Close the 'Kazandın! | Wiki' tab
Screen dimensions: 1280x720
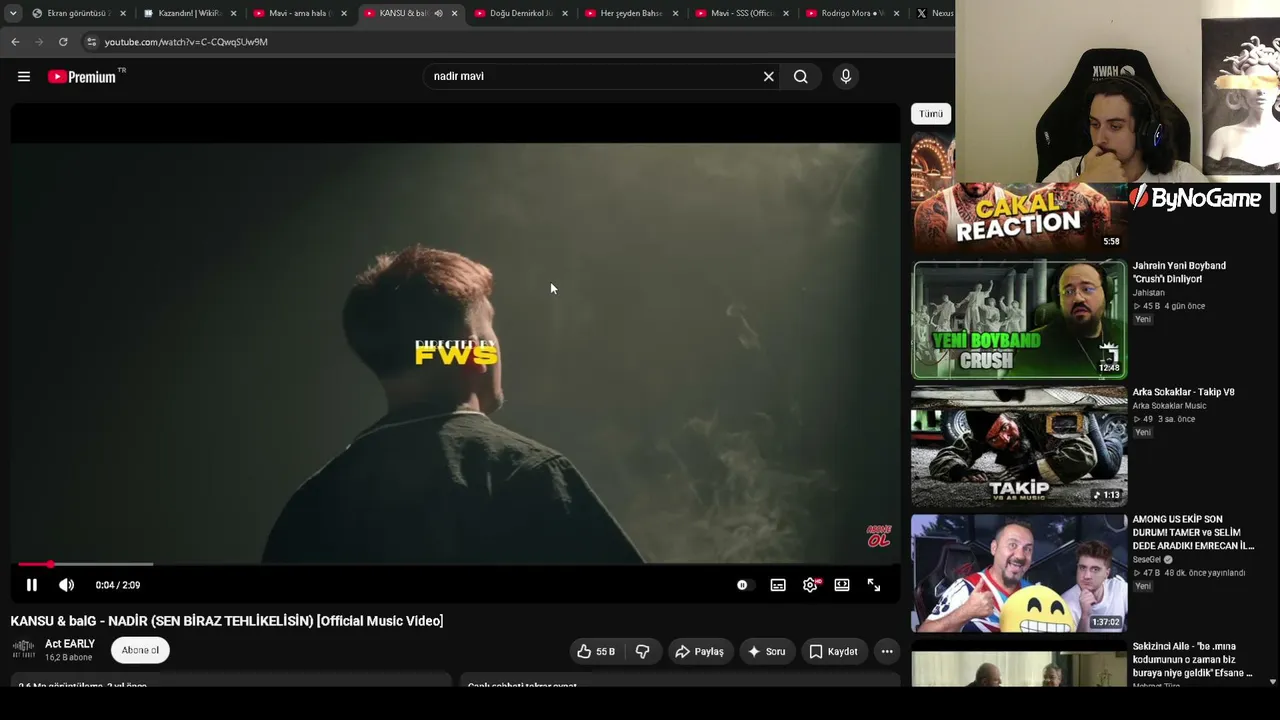233,13
